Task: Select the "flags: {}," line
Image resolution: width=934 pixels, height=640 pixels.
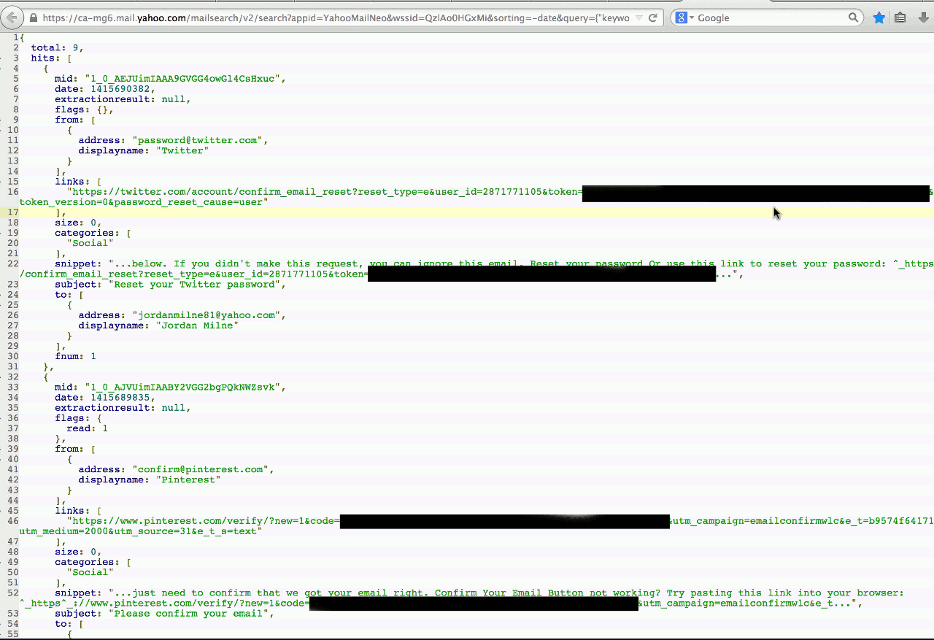Action: pyautogui.click(x=84, y=109)
